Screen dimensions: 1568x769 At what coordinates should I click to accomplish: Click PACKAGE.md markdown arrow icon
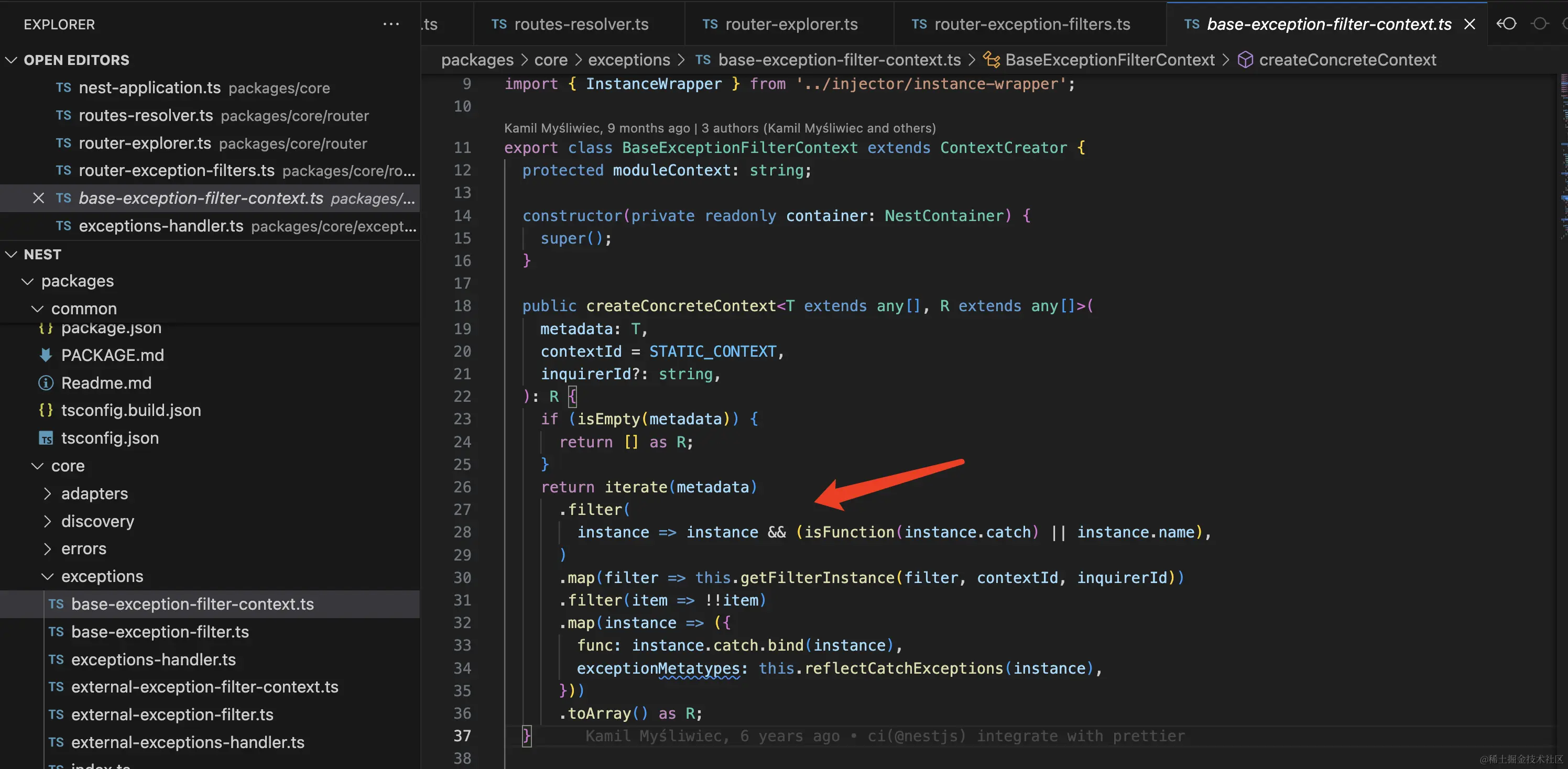46,355
